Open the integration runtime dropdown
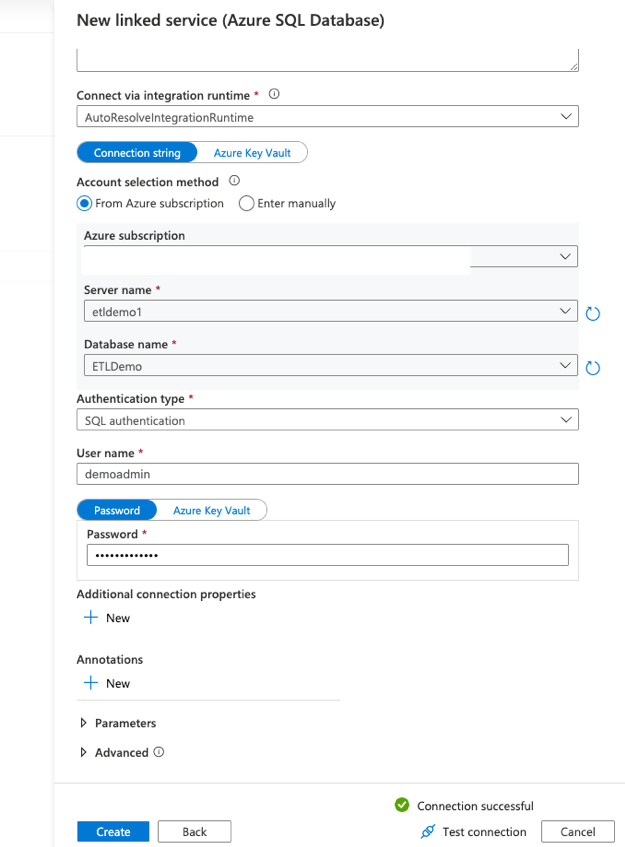Viewport: 625px width, 847px height. pos(327,117)
